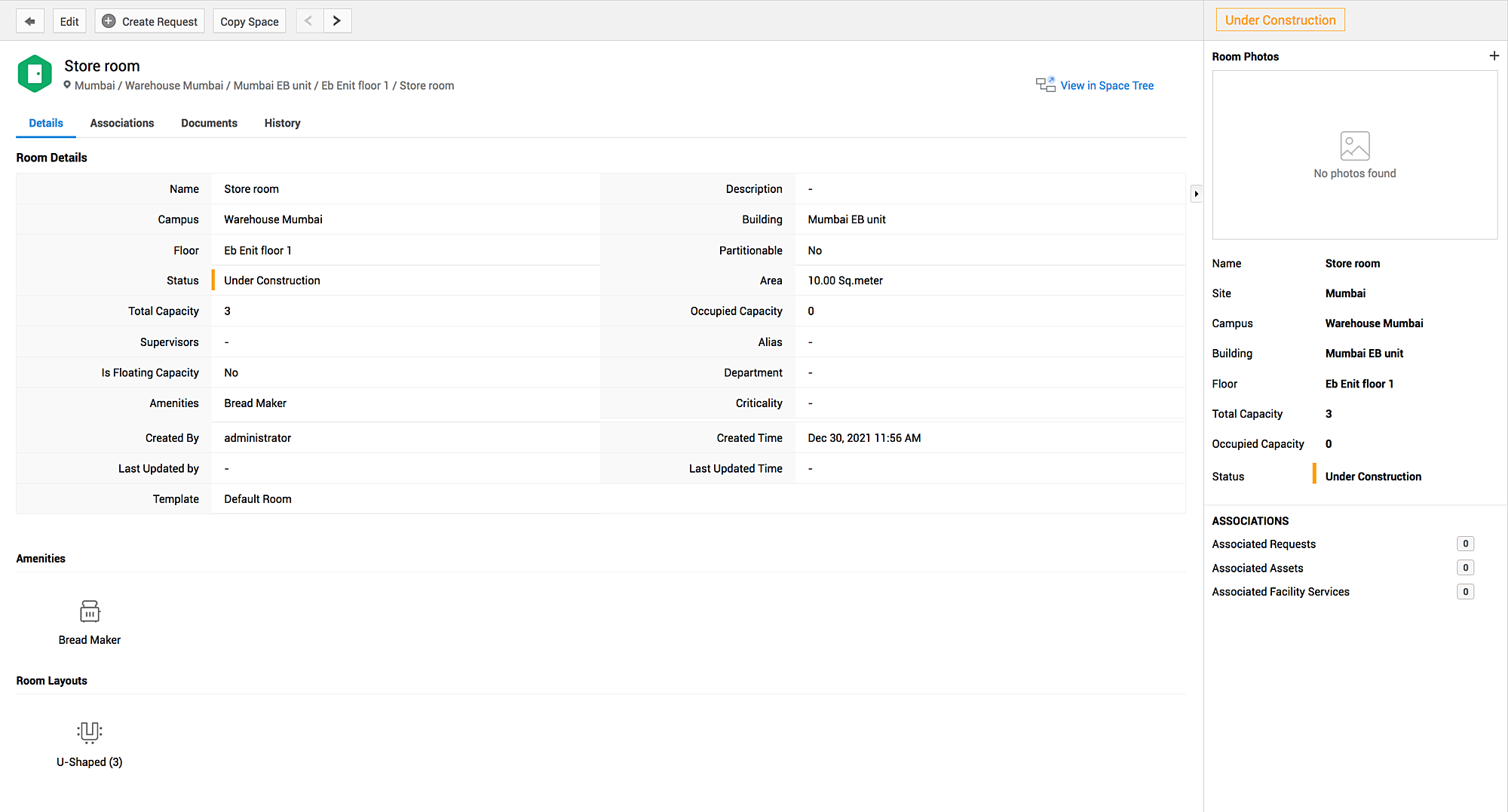
Task: Click Status value Under Construction in details table
Action: [271, 280]
